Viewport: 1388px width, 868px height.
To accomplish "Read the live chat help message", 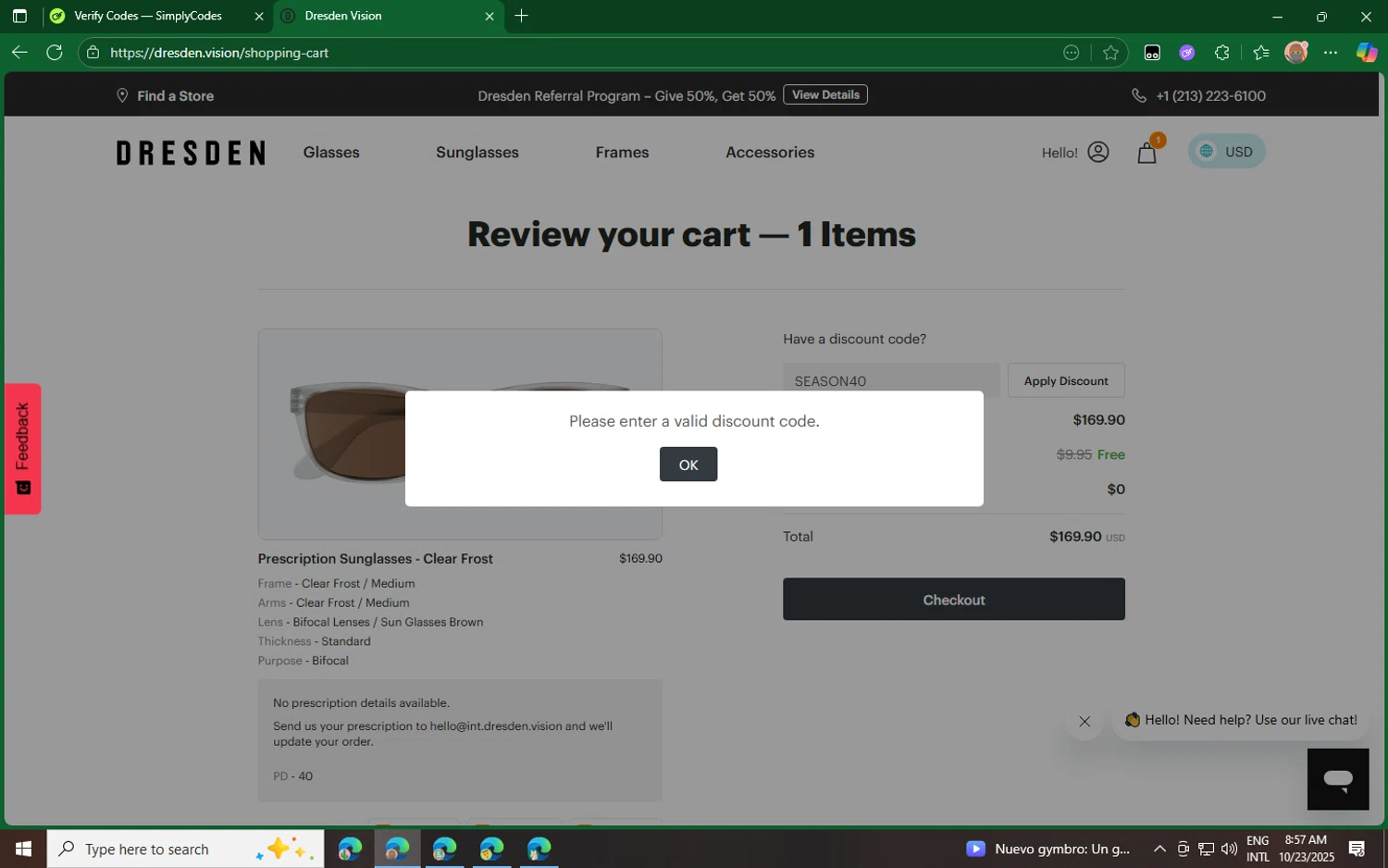I will click(x=1241, y=720).
